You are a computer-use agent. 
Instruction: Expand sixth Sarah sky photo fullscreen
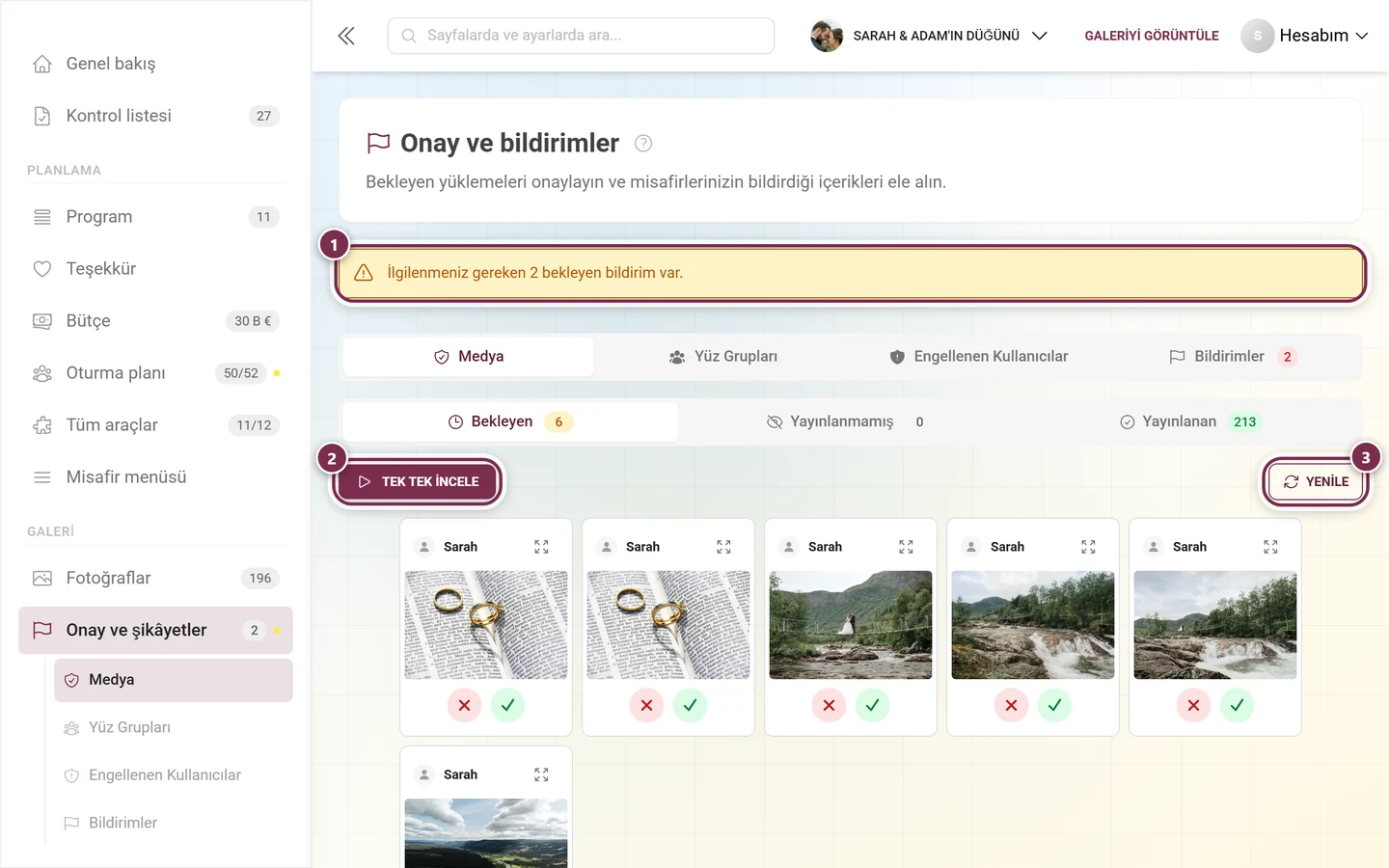pos(541,774)
